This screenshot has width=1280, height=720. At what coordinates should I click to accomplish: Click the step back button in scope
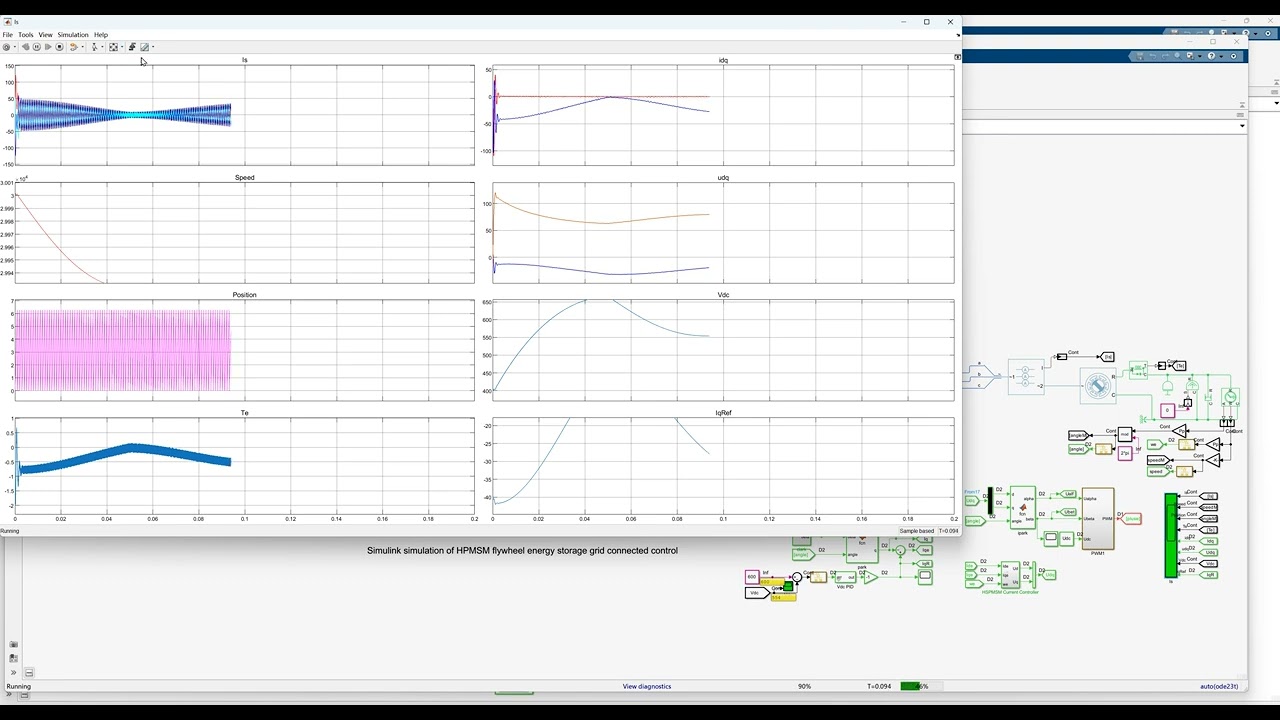[x=26, y=47]
